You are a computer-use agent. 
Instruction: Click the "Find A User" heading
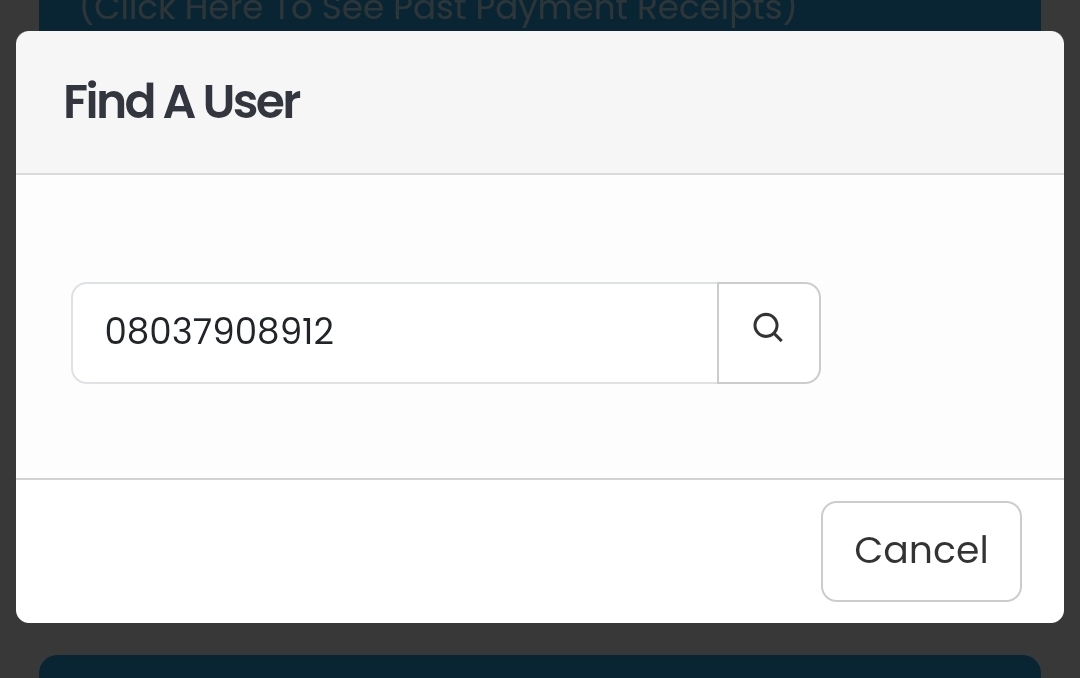[x=181, y=102]
